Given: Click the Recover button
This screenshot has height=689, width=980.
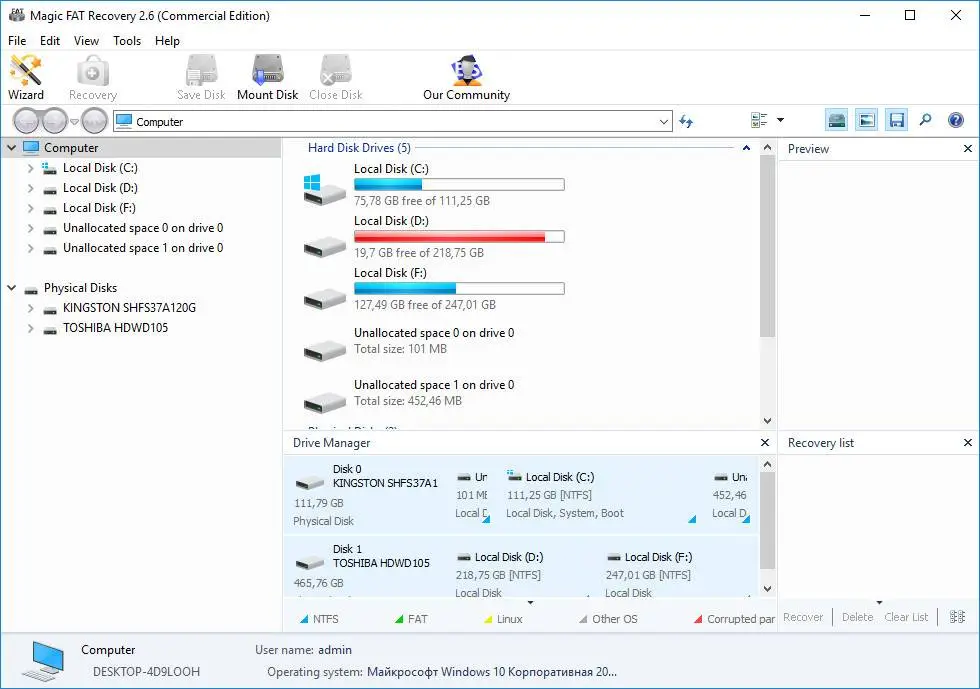Looking at the screenshot, I should [x=803, y=617].
